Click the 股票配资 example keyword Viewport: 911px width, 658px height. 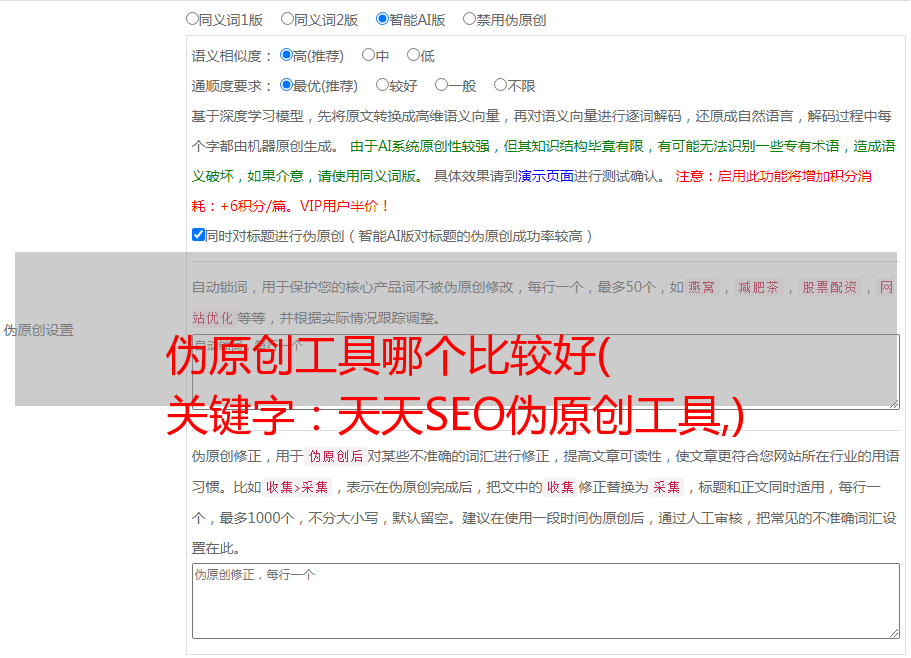coord(830,287)
